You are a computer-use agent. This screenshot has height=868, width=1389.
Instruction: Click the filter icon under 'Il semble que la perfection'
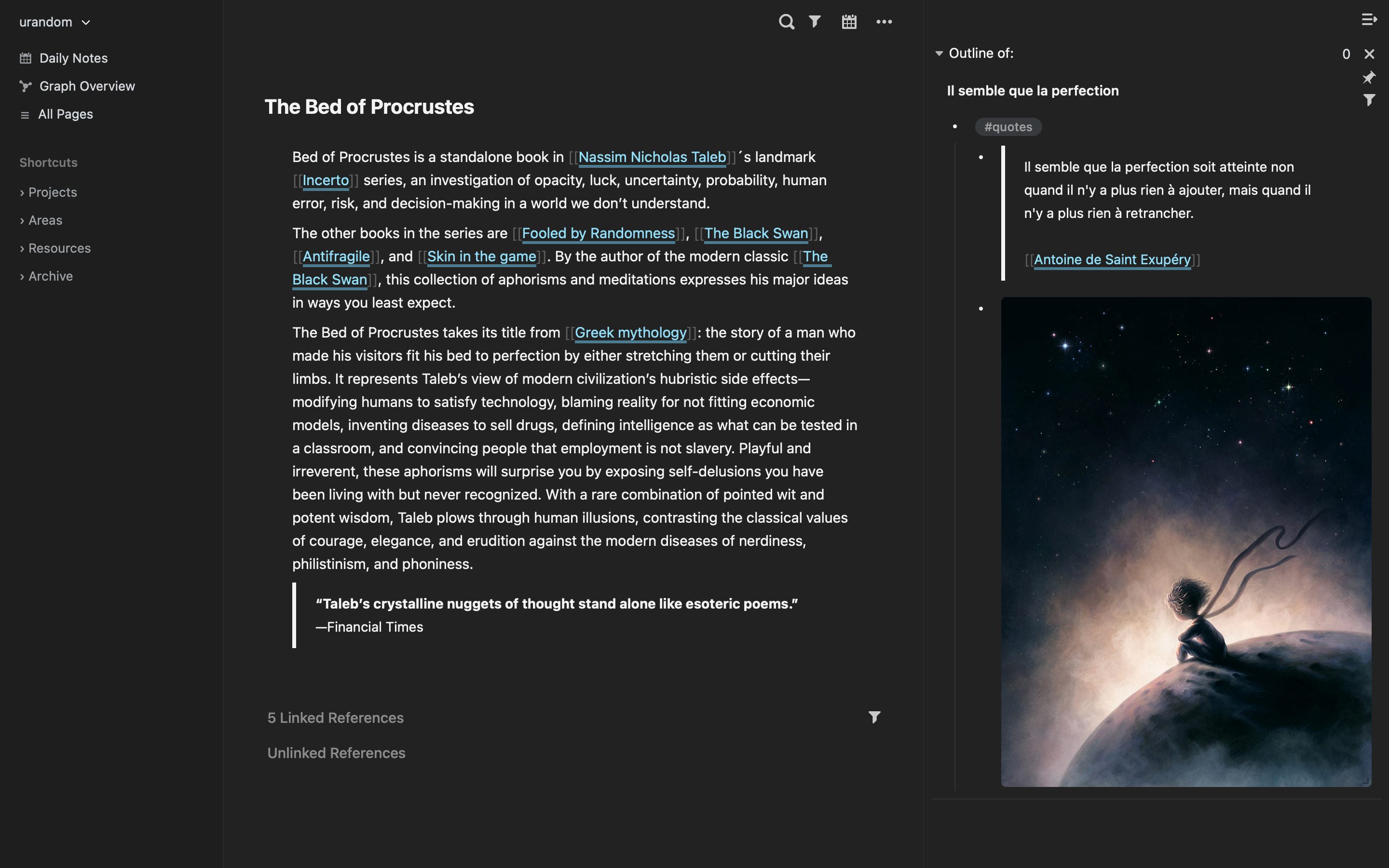1370,99
